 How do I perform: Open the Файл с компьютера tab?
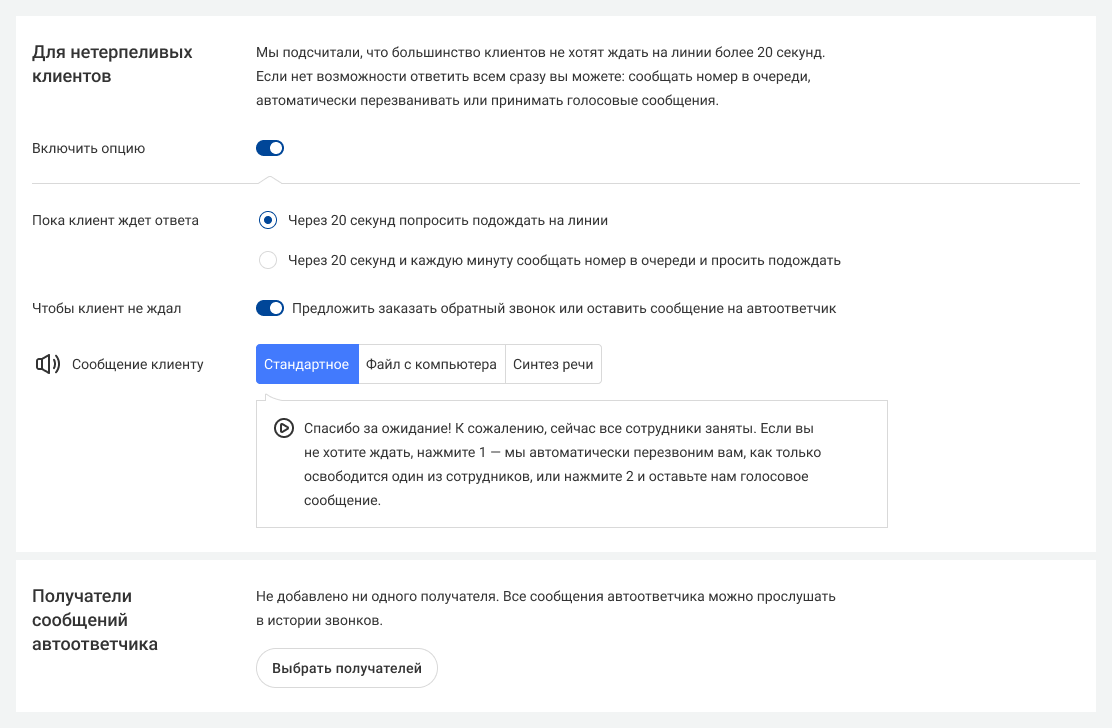(432, 364)
